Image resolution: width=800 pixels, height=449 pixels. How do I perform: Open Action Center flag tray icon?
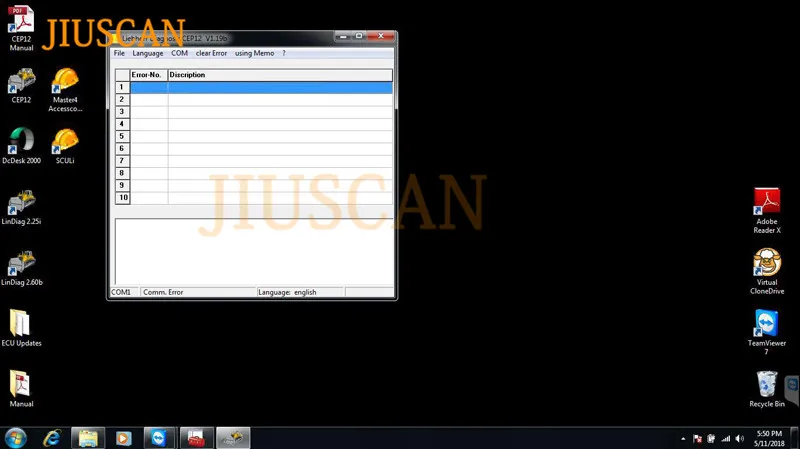[697, 439]
